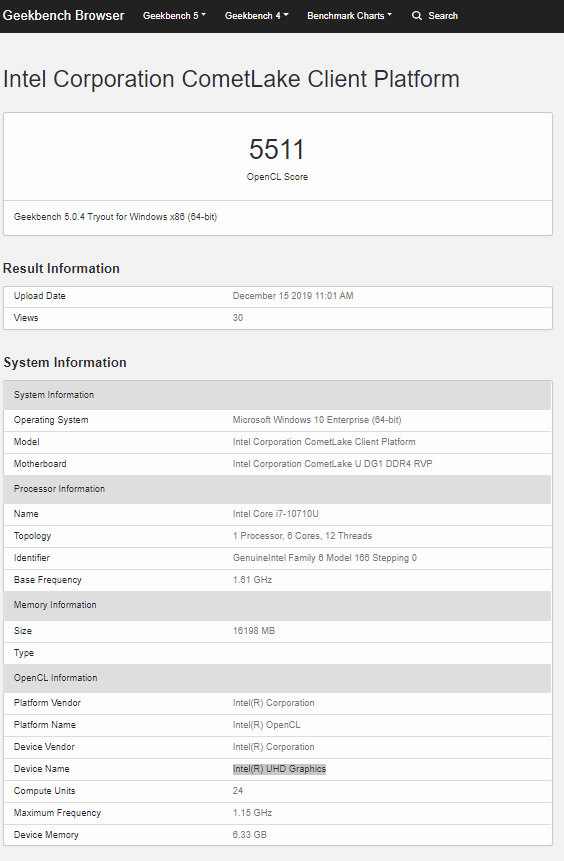
Task: Click the Intel Core i7-10710U processor name
Action: coord(276,514)
